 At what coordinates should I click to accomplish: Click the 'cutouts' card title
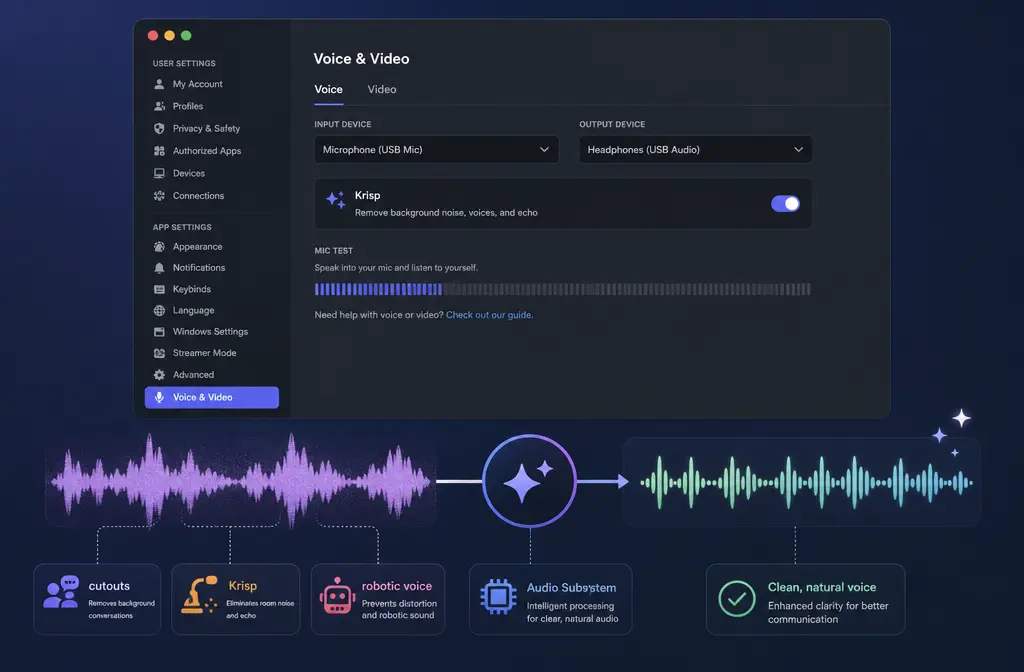[109, 586]
